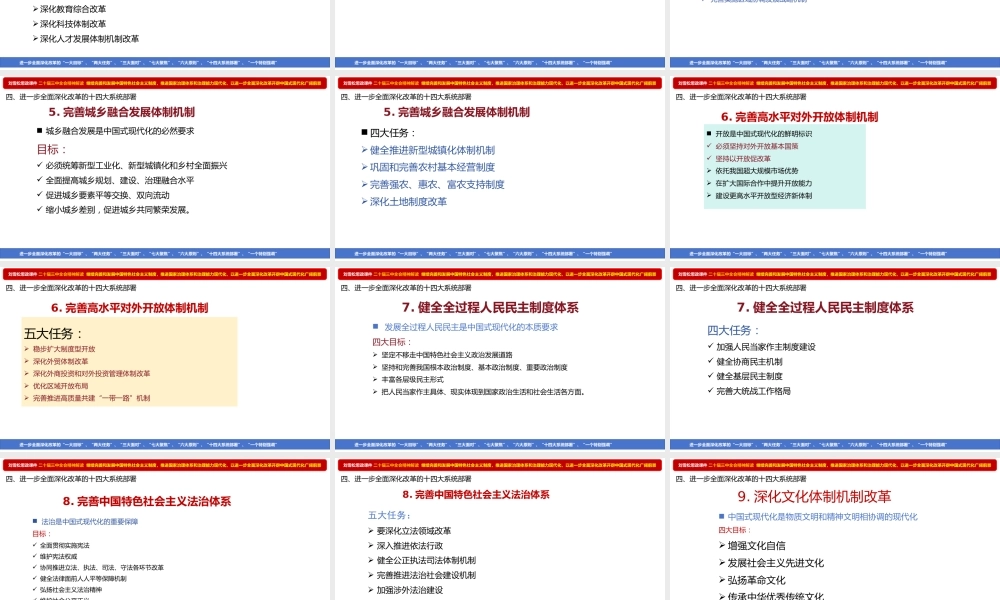Click item 全面贯彻实施宪法
The height and width of the screenshot is (600, 1000).
(64, 546)
